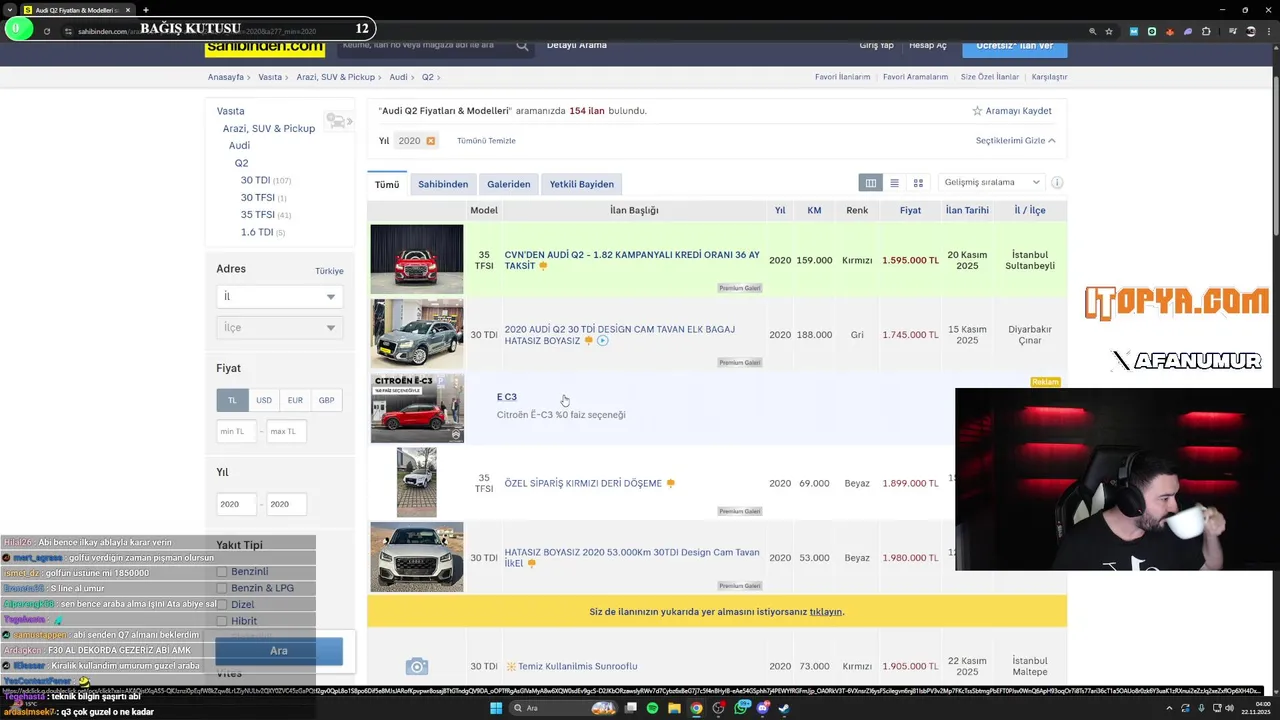1280x720 pixels.
Task: Click the search magnifier icon in sahibinden search box
Action: coord(522,45)
